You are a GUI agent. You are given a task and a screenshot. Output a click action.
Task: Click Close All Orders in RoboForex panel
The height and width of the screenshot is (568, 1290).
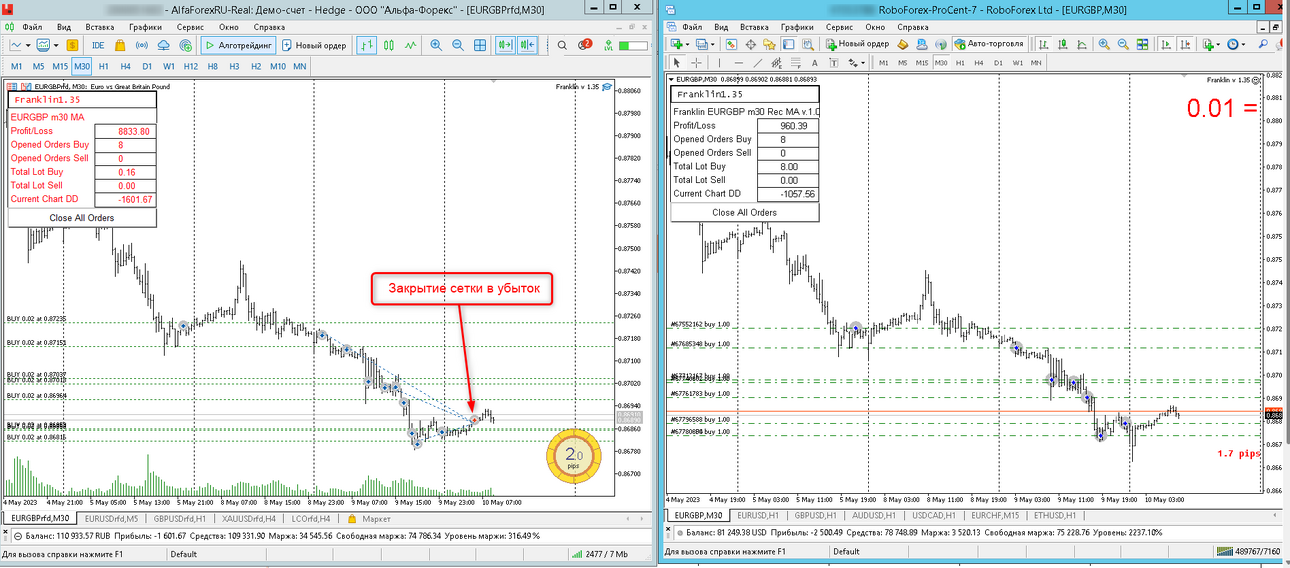[745, 212]
